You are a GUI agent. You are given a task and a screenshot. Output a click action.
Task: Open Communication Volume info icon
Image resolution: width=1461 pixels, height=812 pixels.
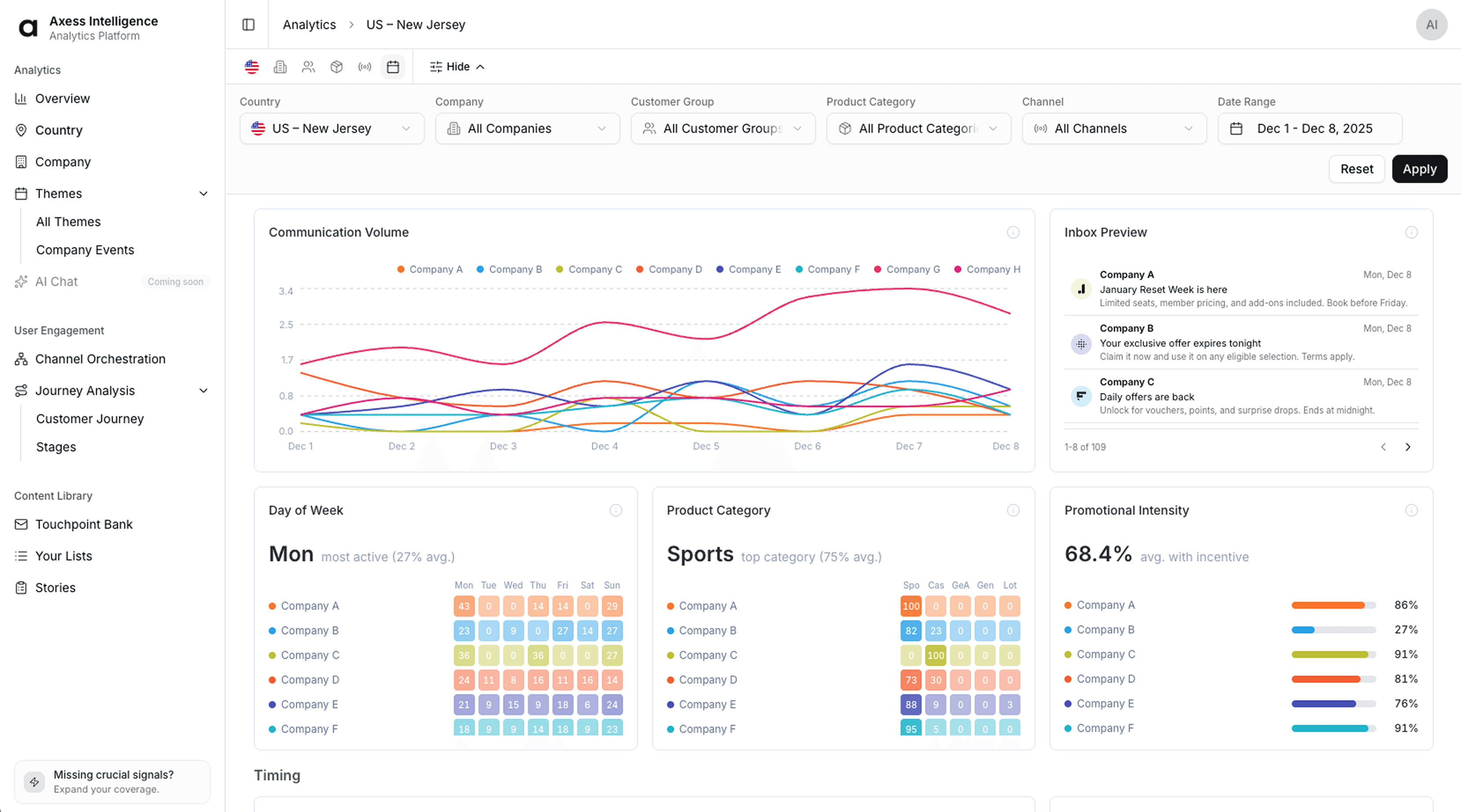[1013, 233]
